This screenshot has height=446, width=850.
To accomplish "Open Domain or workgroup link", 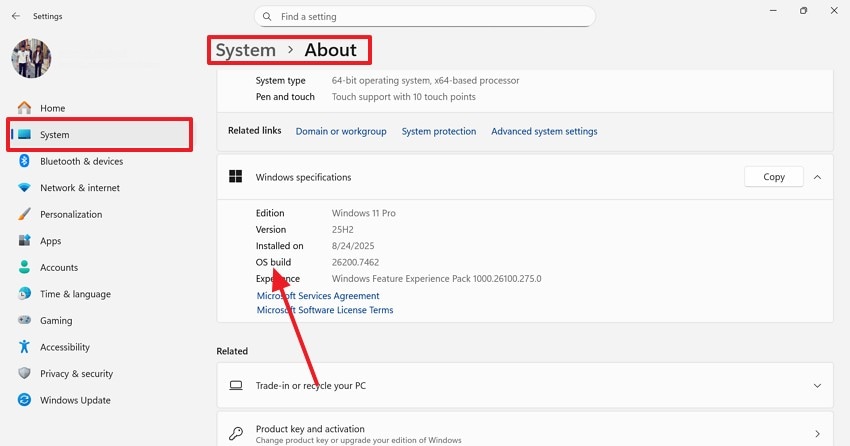I will (341, 131).
